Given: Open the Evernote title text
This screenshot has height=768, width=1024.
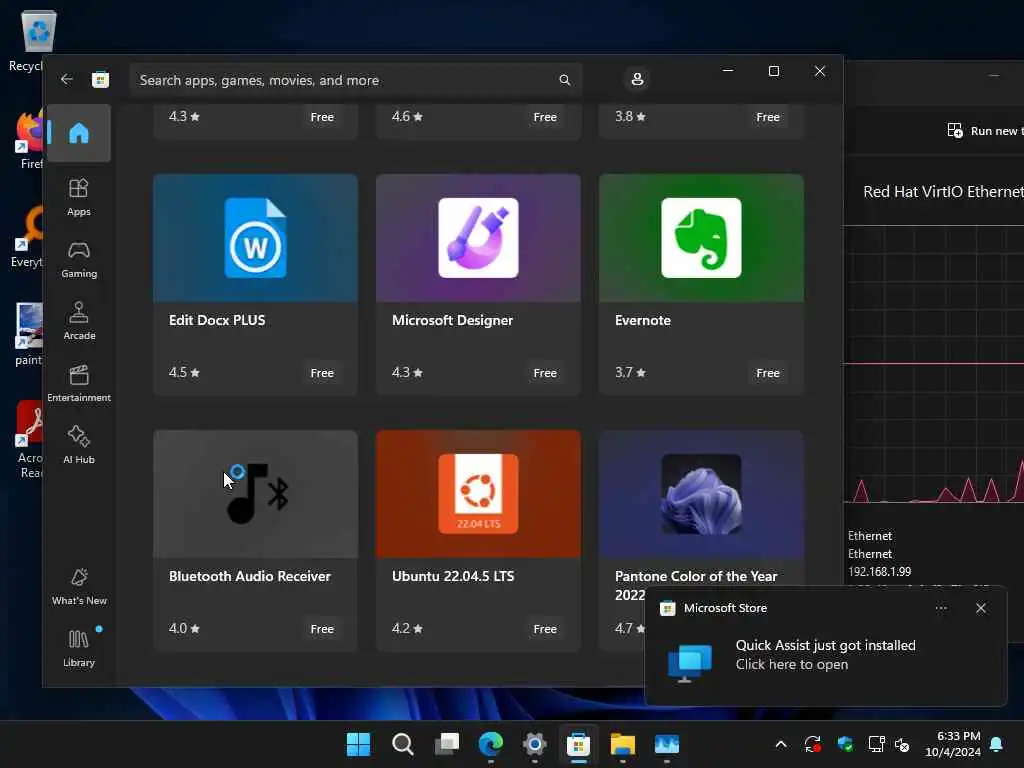Looking at the screenshot, I should [x=643, y=320].
